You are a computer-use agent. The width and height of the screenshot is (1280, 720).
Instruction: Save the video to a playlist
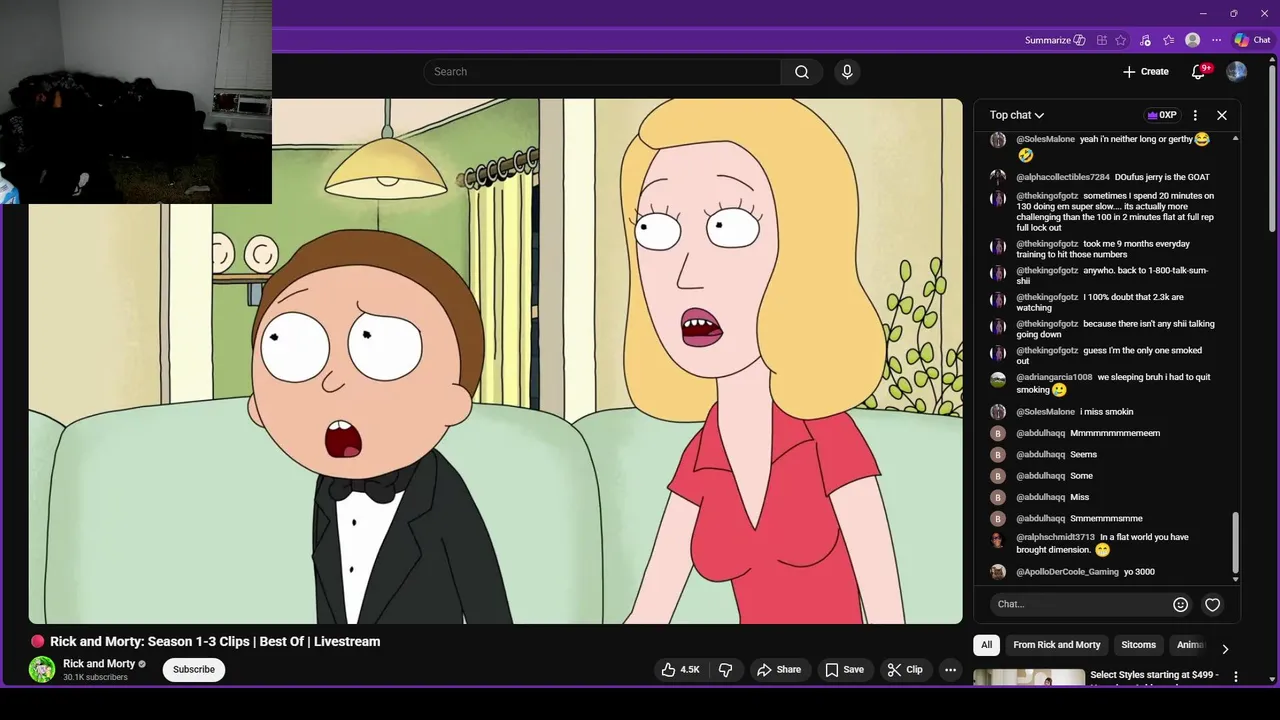(x=844, y=670)
